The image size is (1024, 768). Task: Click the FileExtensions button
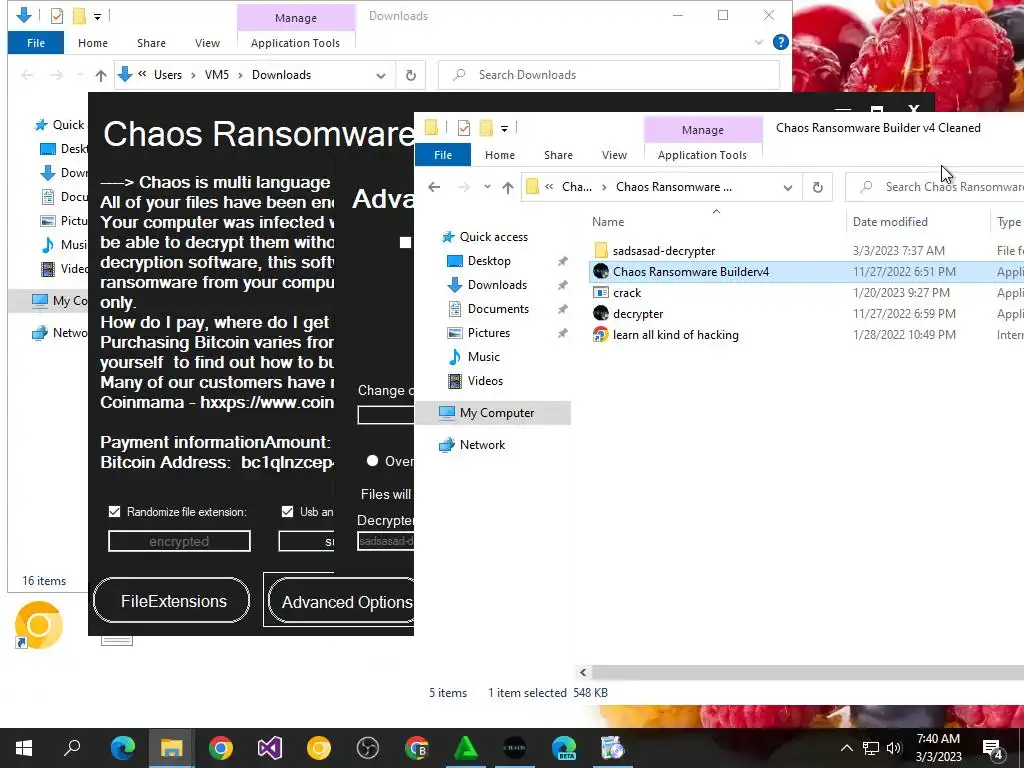click(172, 601)
